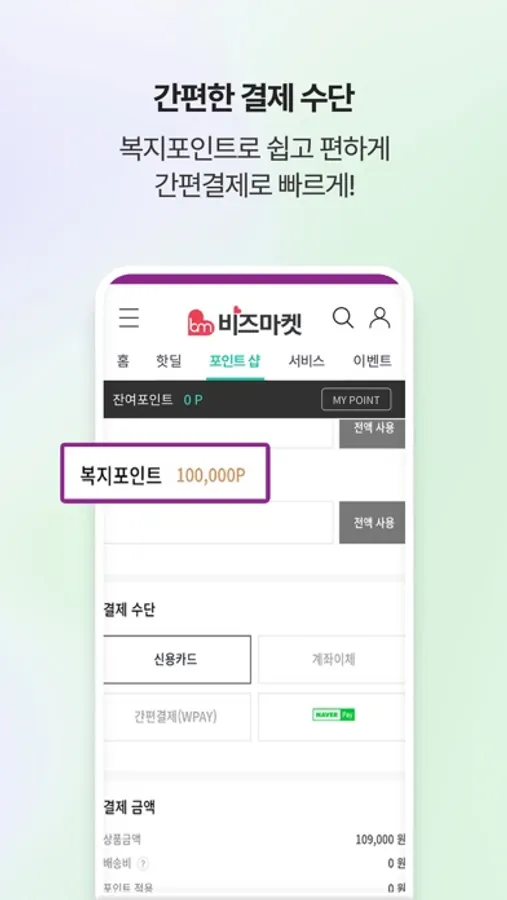The height and width of the screenshot is (900, 507).
Task: Open the user profile icon
Action: tap(380, 317)
